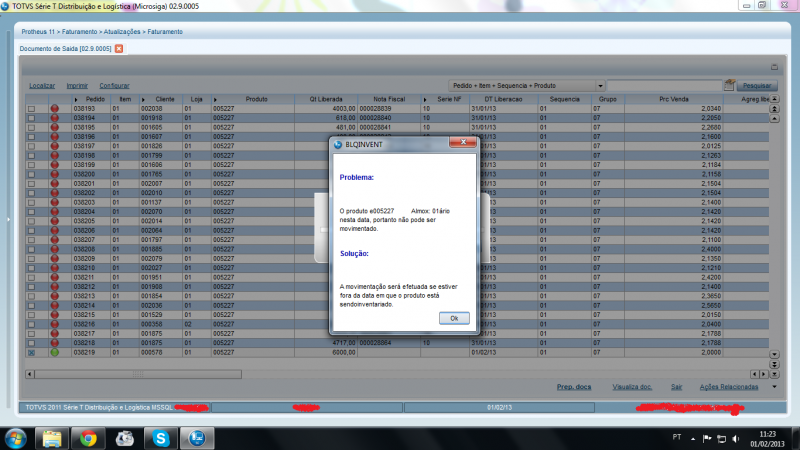This screenshot has width=800, height=450.
Task: Tick the checkbox of pedido 038205
Action: tap(32, 221)
